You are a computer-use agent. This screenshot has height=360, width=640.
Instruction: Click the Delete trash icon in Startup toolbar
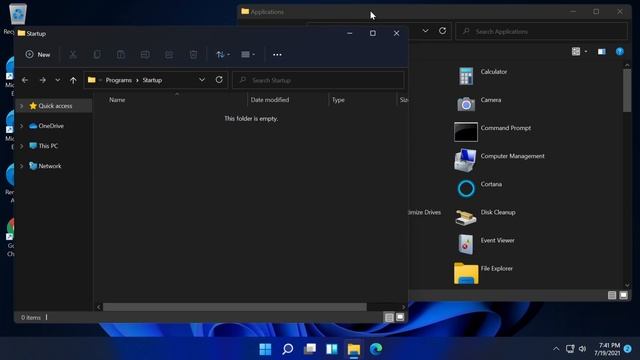coord(193,54)
